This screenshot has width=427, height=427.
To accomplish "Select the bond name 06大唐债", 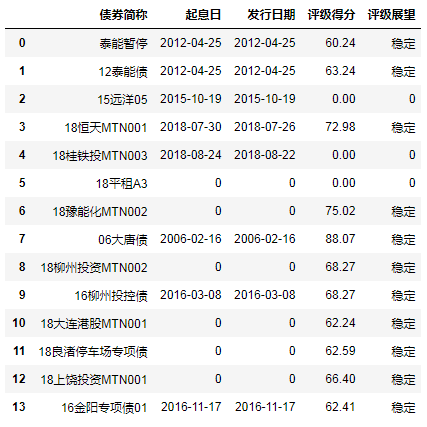I will pyautogui.click(x=123, y=239).
